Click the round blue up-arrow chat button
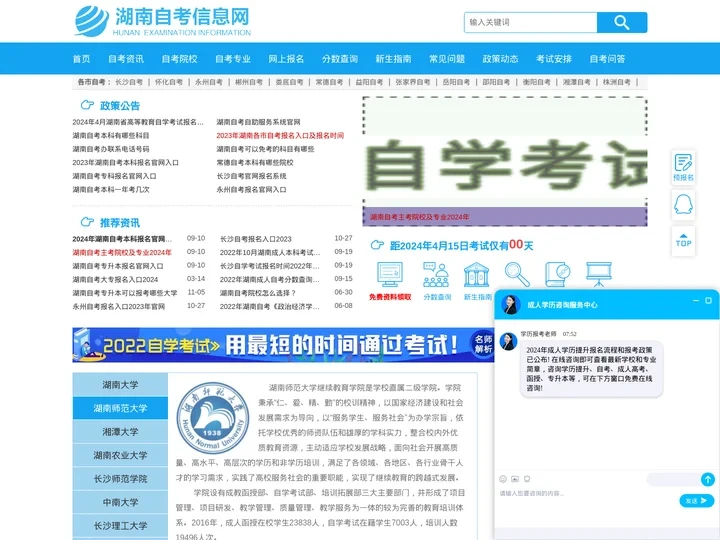720x540 pixels. tap(708, 479)
